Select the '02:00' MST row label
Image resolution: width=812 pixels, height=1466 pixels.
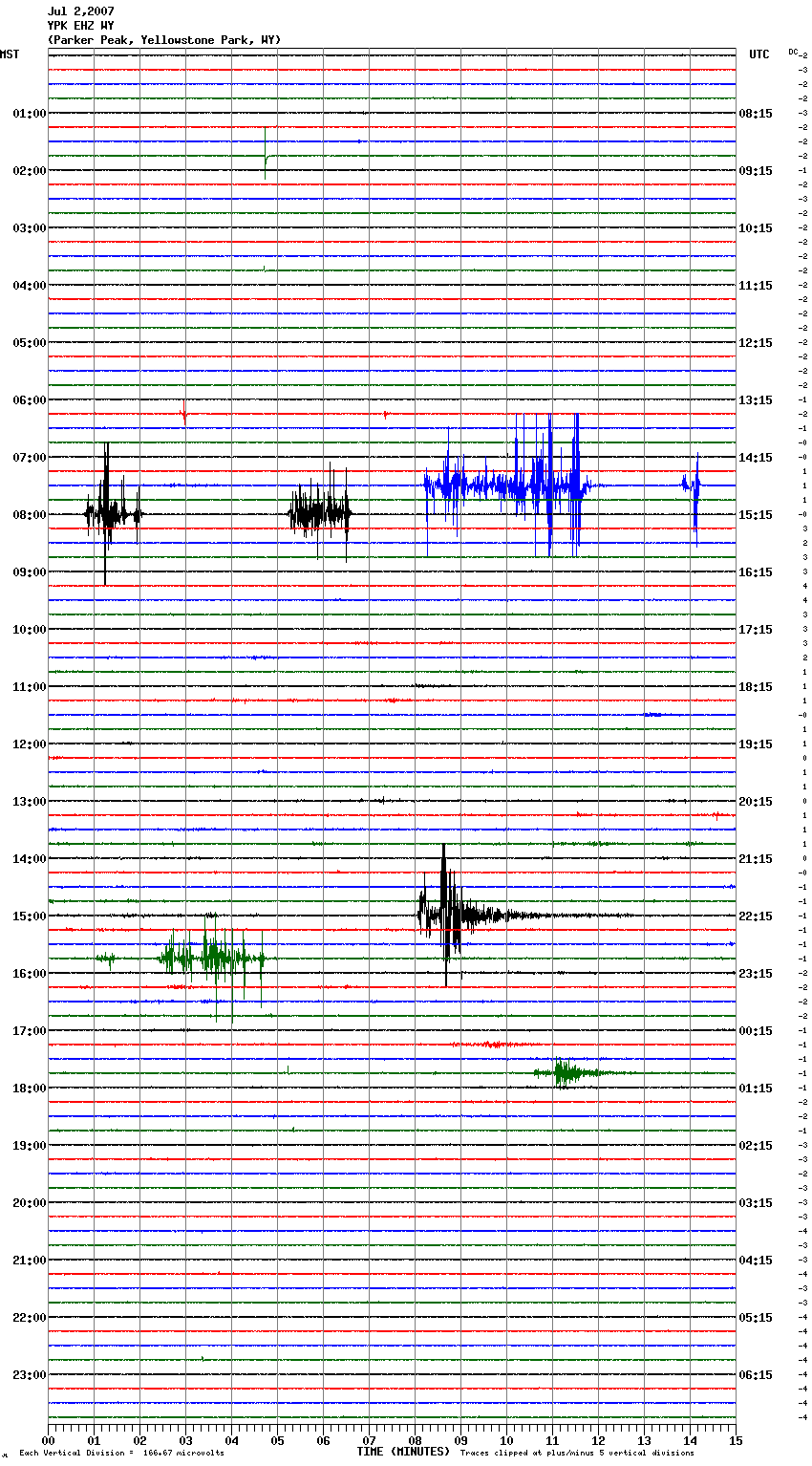tap(30, 171)
